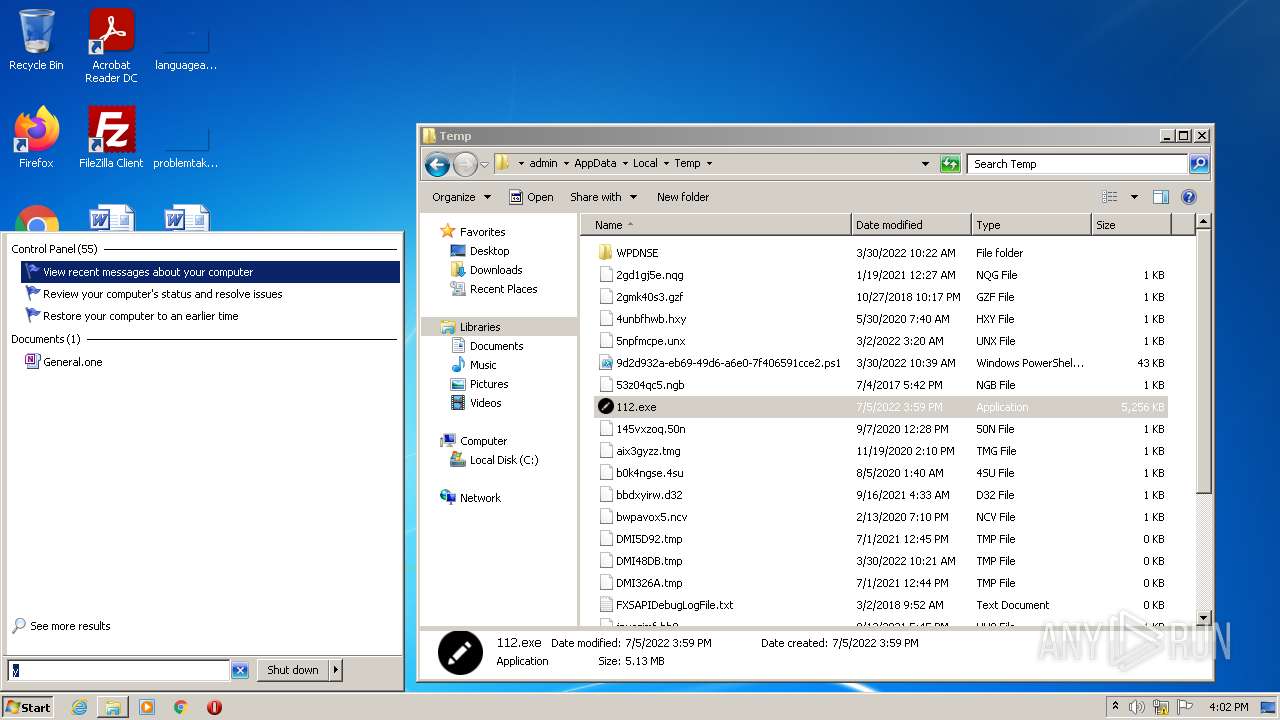This screenshot has width=1280, height=720.
Task: Select the 112.exe application file
Action: point(880,407)
